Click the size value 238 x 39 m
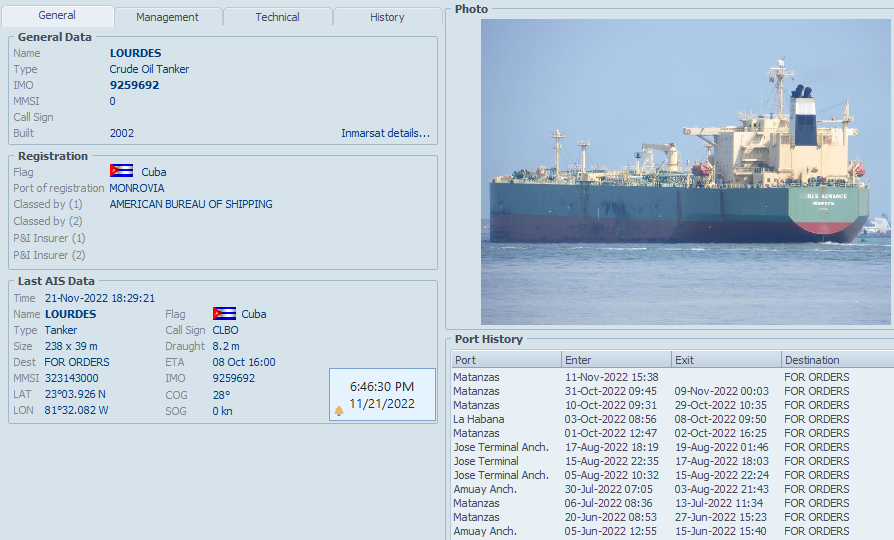The height and width of the screenshot is (540, 894). coord(71,346)
